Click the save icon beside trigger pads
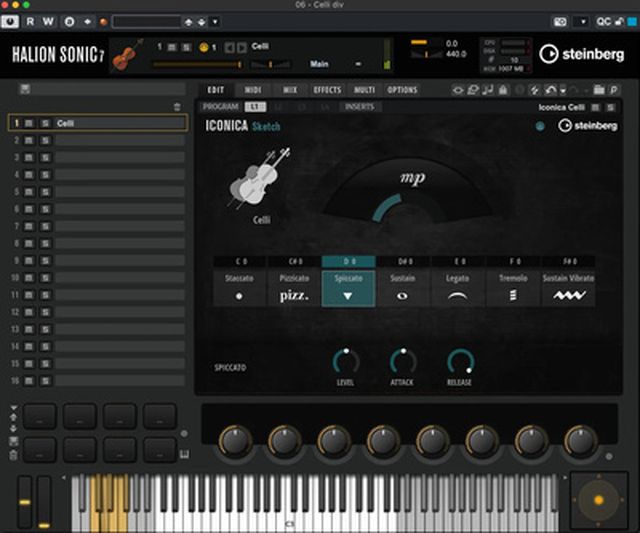Screen dimensions: 640x533 pyautogui.click(x=13, y=441)
